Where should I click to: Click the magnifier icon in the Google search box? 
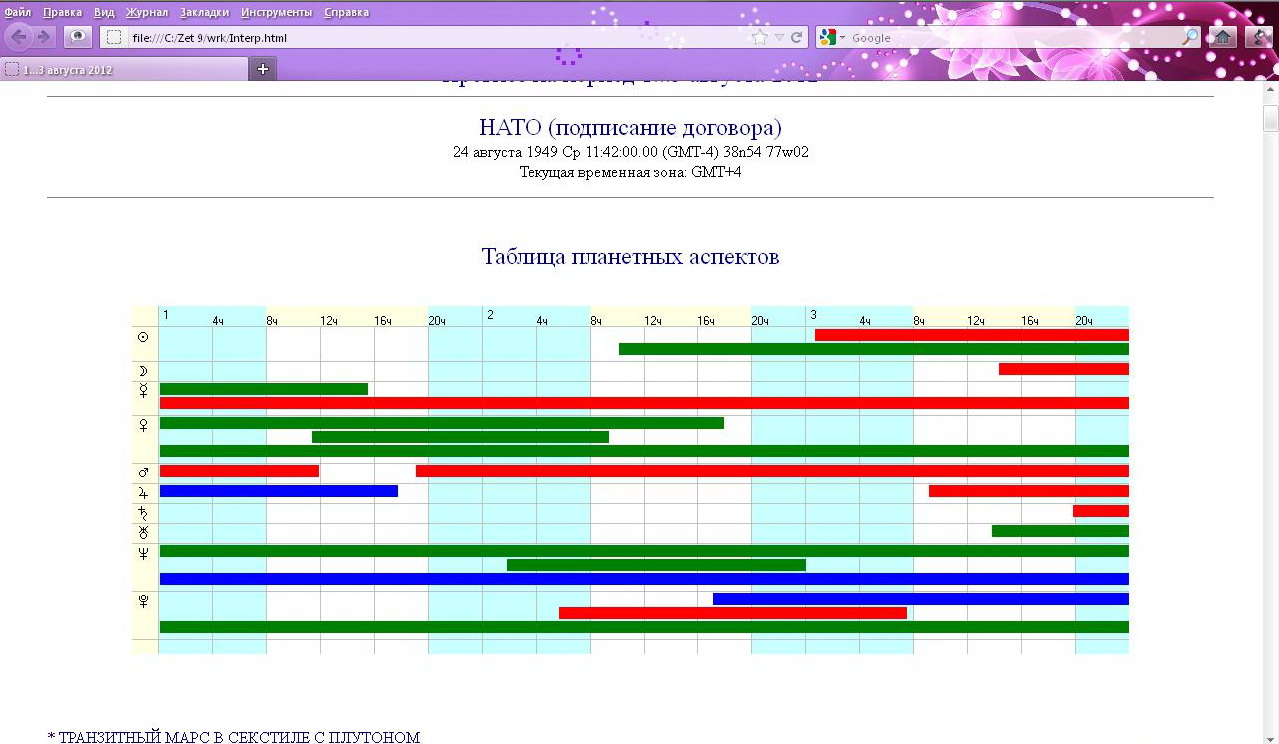click(x=1190, y=37)
